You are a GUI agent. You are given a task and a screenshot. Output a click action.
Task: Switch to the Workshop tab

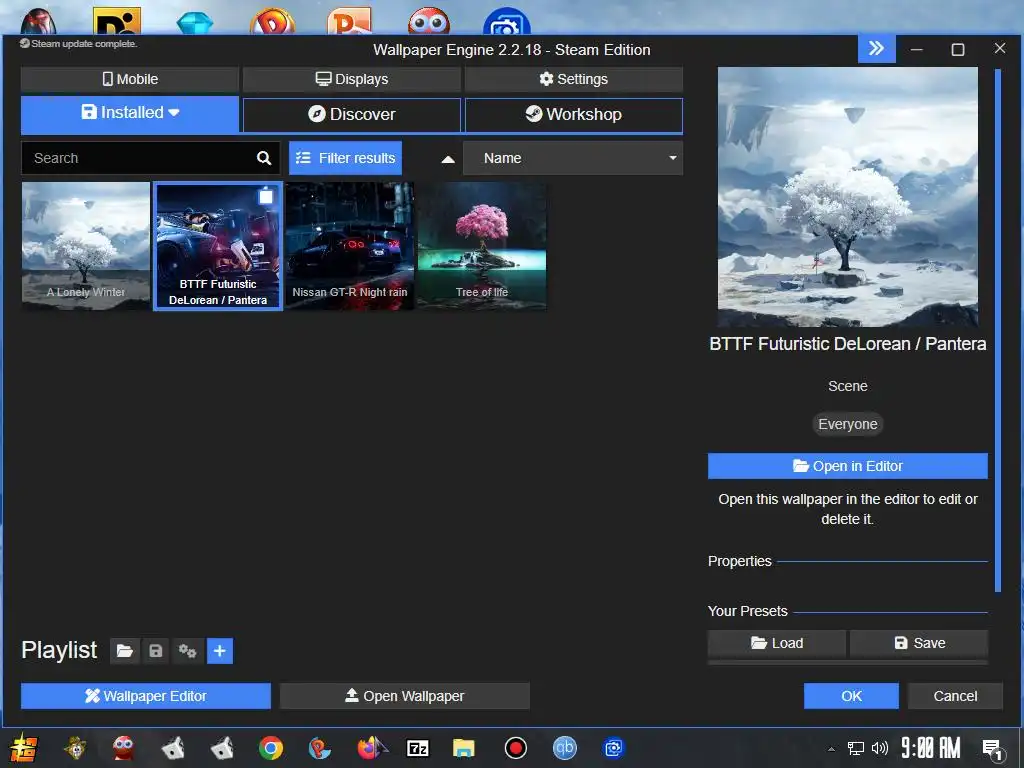click(573, 114)
